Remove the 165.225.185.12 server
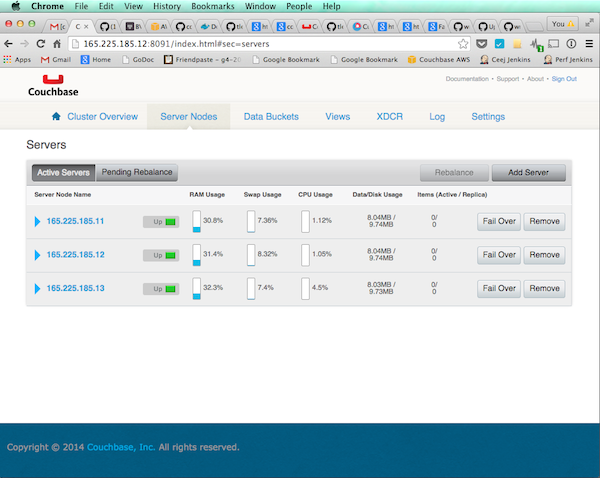 (545, 255)
